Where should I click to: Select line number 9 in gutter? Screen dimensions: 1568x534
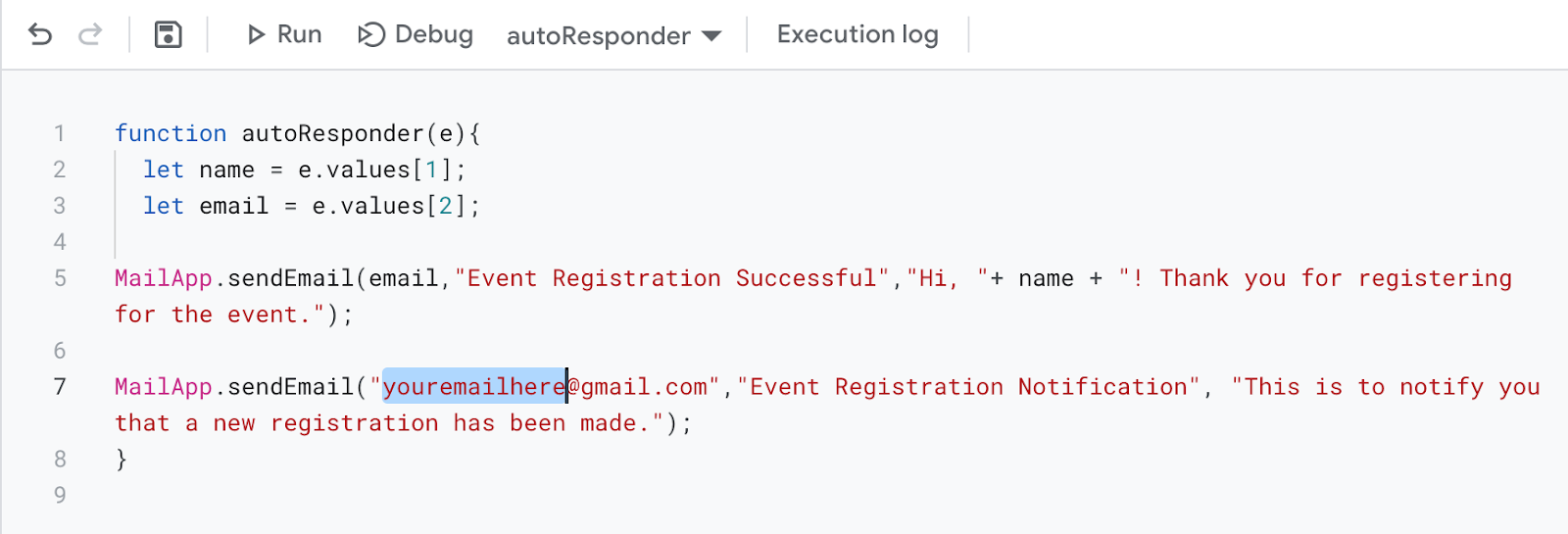point(60,496)
